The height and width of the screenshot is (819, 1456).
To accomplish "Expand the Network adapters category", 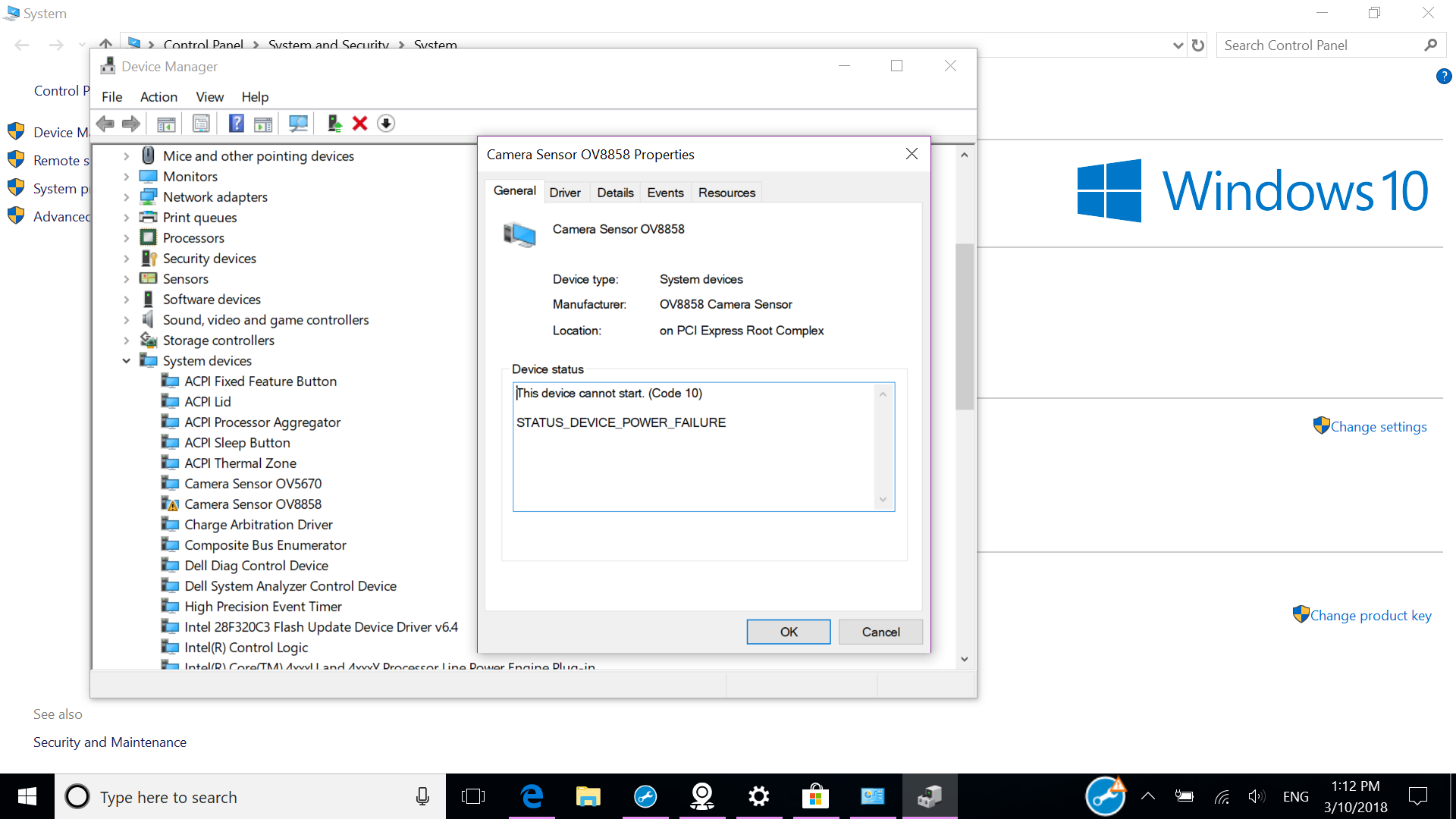I will [127, 197].
